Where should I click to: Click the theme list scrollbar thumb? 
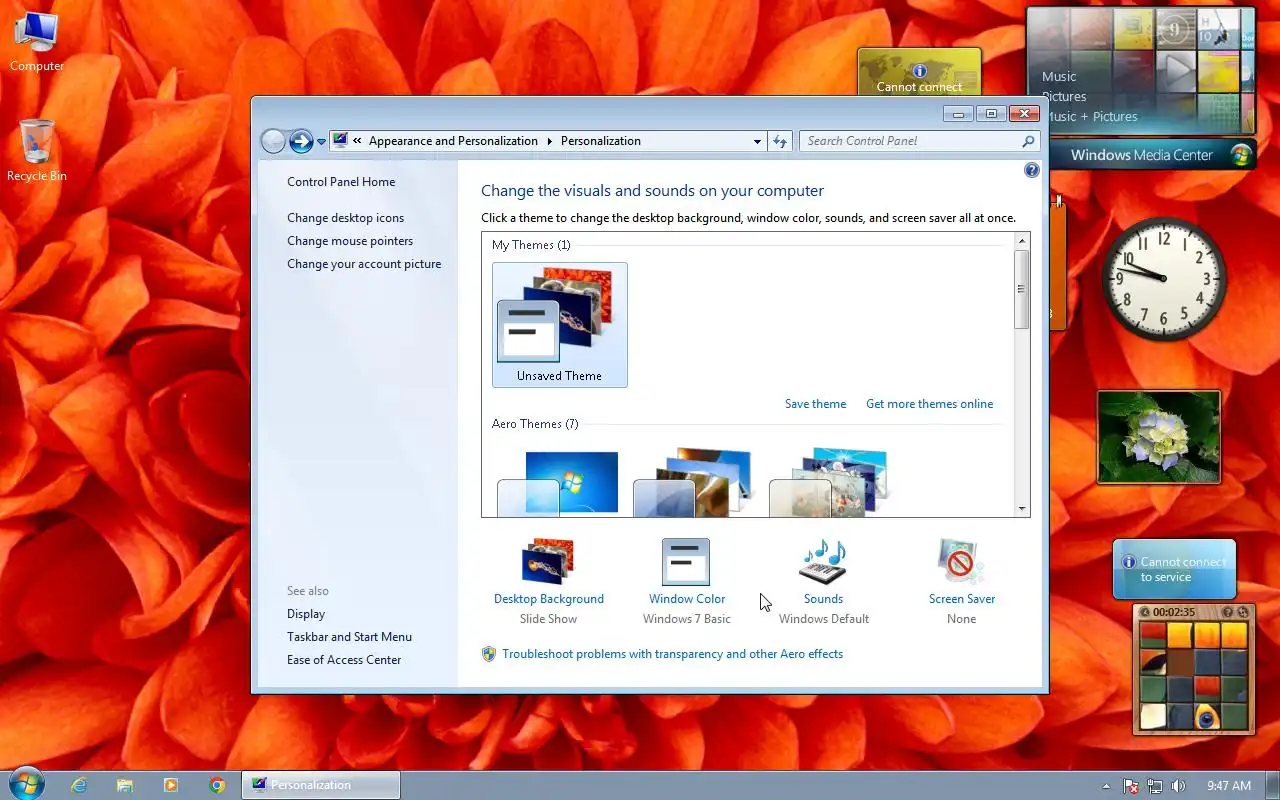click(x=1022, y=289)
